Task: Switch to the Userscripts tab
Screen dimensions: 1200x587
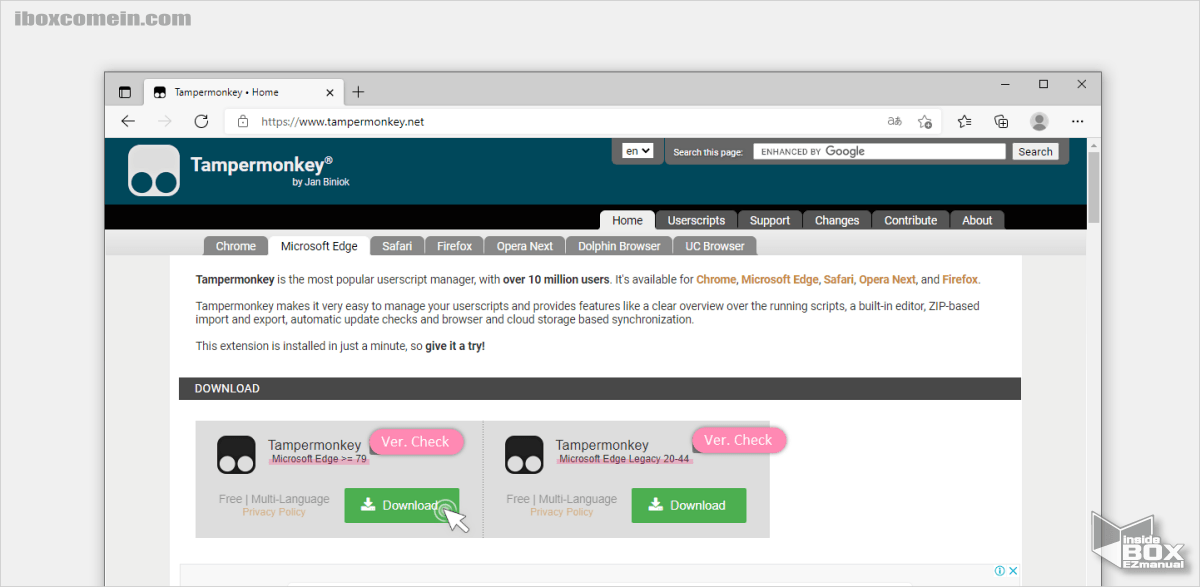Action: click(x=697, y=220)
